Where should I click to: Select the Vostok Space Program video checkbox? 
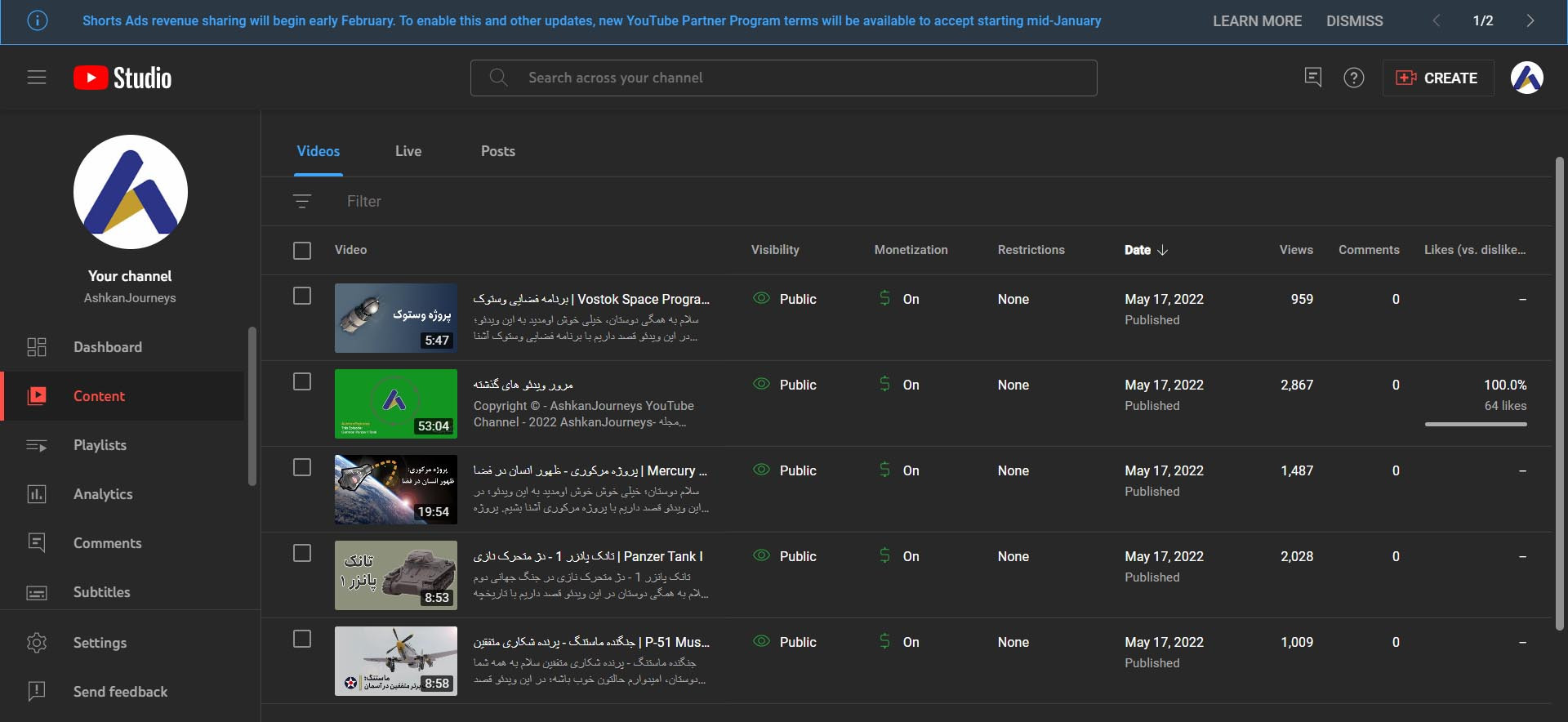(x=302, y=296)
